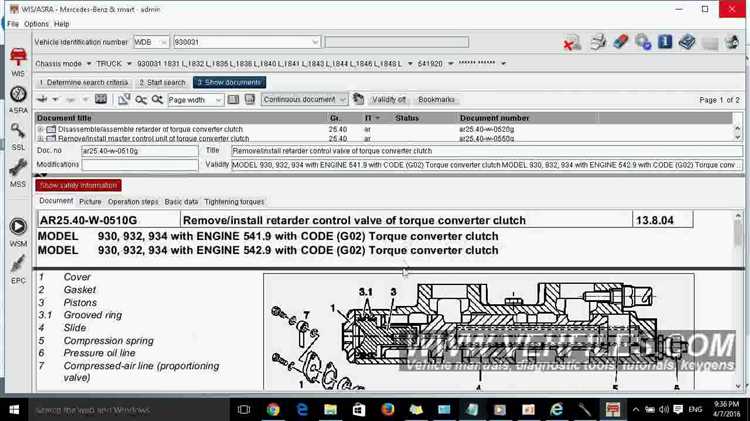Open the vehicle identification number 930031 dropdown
The height and width of the screenshot is (421, 750).
315,42
